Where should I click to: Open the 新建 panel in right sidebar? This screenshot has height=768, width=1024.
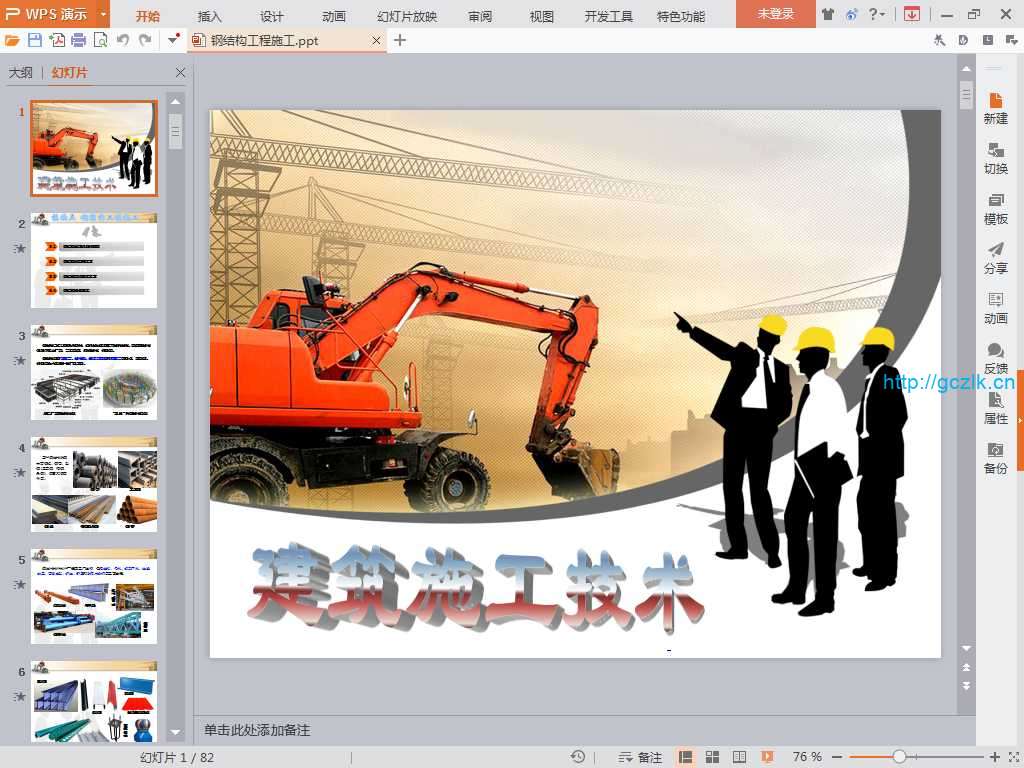pyautogui.click(x=995, y=108)
